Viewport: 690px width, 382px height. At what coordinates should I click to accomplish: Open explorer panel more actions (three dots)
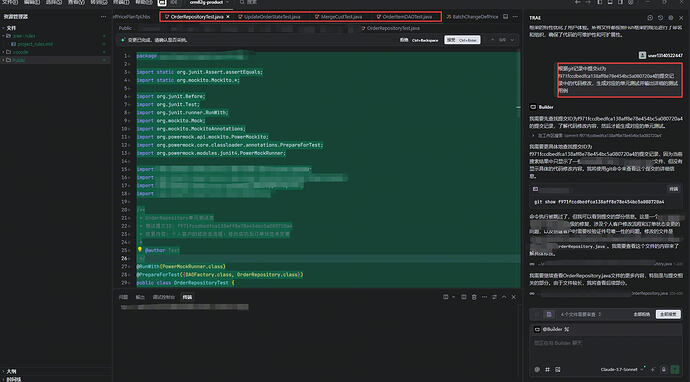click(x=103, y=17)
